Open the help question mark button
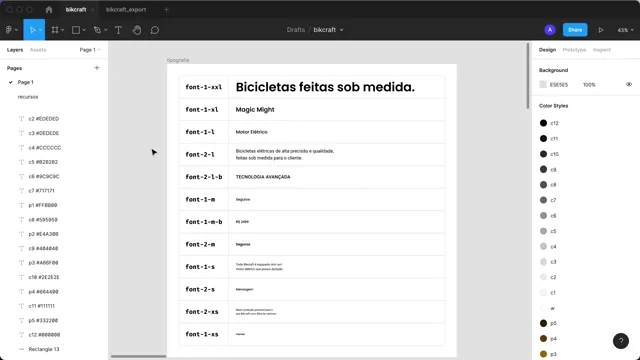 pos(621,341)
